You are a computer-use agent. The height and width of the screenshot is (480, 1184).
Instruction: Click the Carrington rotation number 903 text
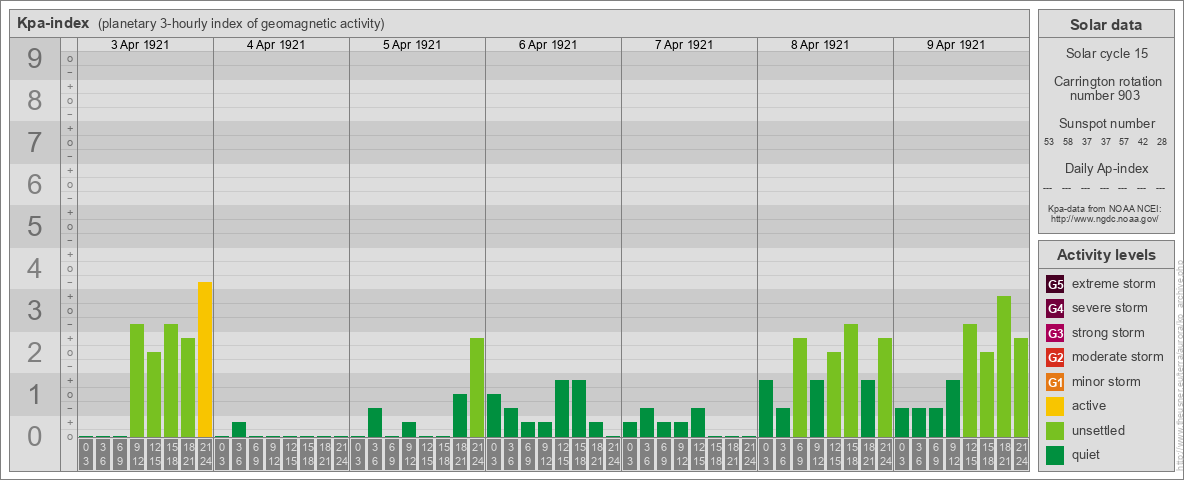click(x=1108, y=88)
